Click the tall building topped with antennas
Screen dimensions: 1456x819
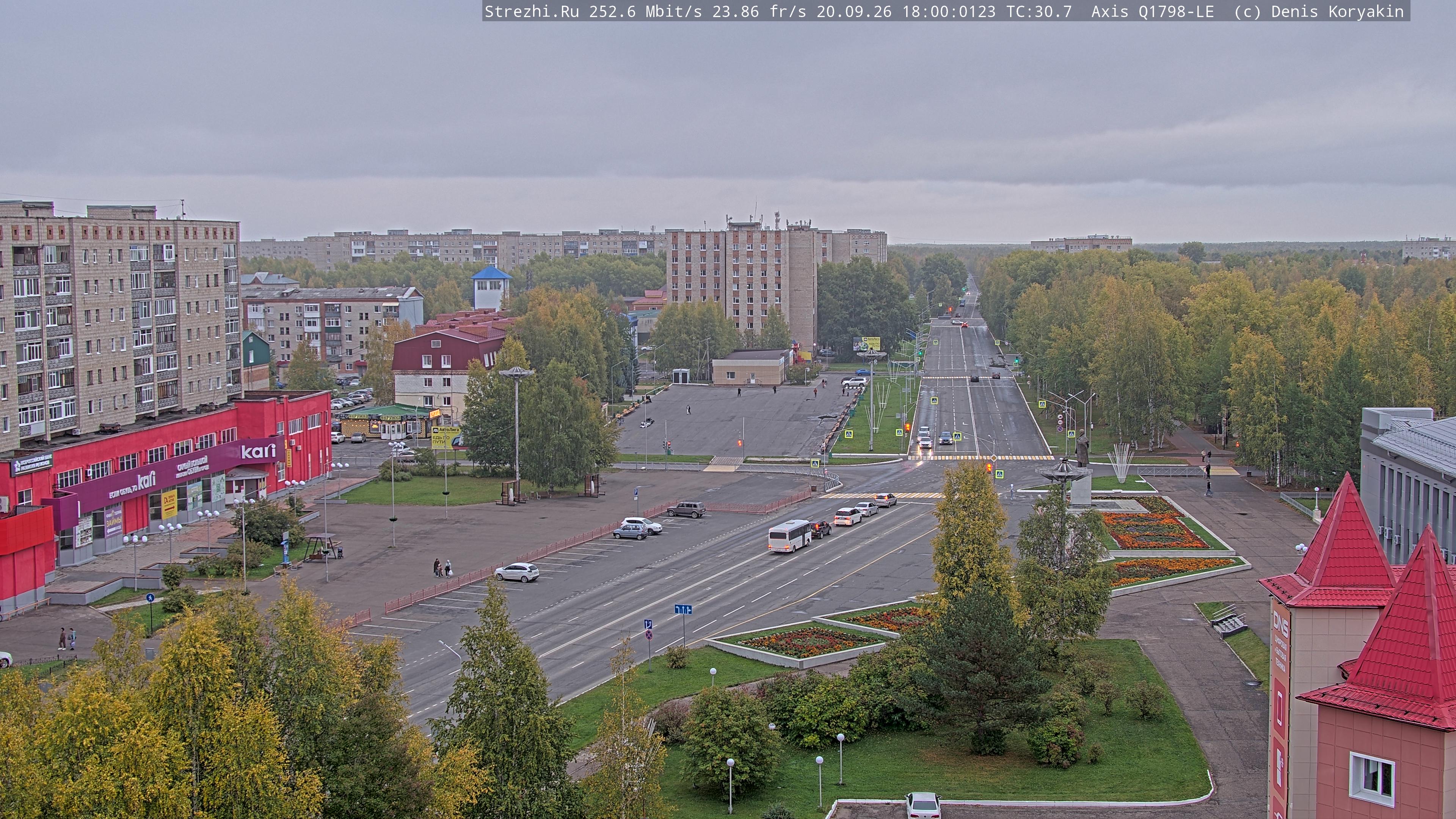(x=741, y=282)
